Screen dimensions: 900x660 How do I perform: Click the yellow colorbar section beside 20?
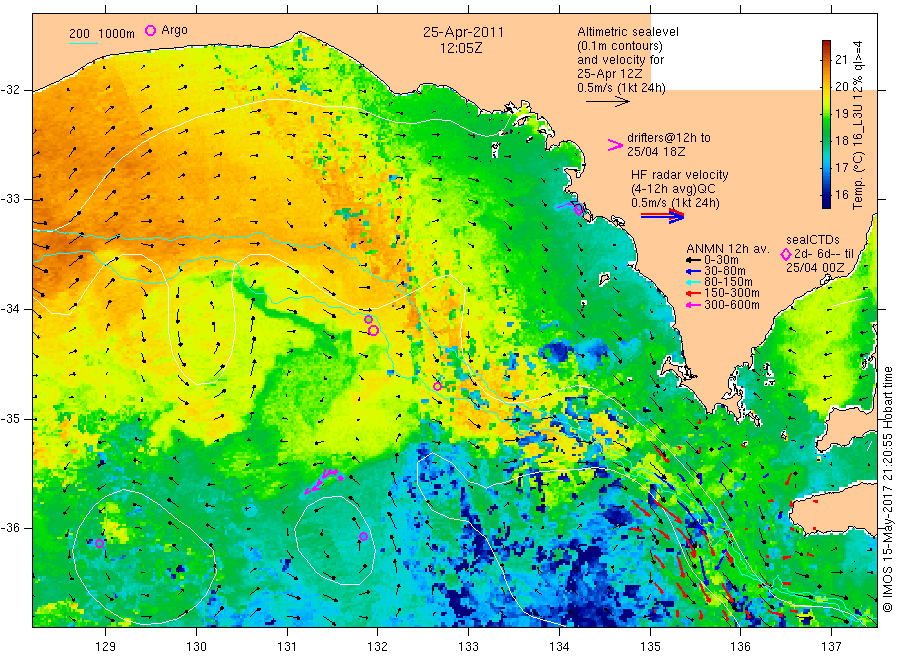pos(826,87)
